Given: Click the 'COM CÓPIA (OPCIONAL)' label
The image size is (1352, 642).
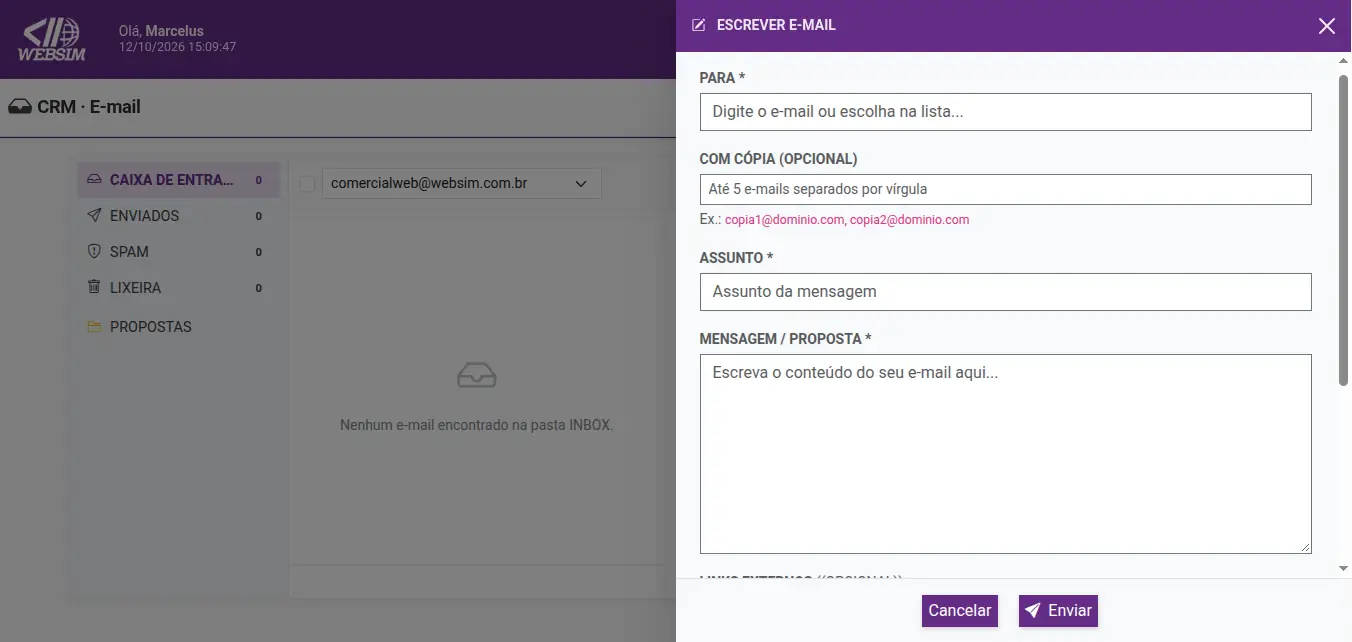Looking at the screenshot, I should point(779,159).
